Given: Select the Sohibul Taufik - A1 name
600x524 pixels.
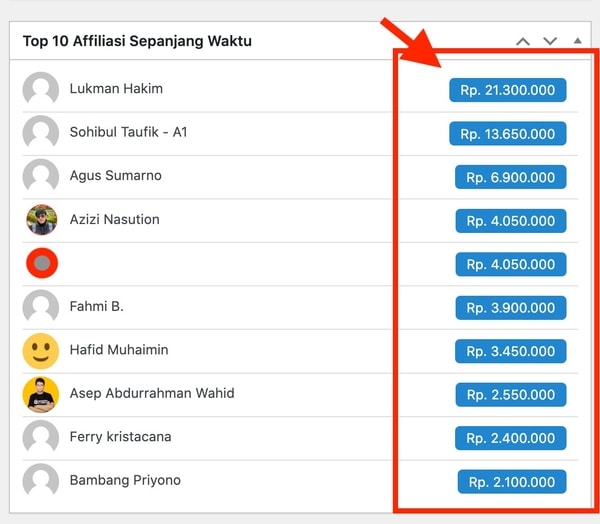Looking at the screenshot, I should [x=128, y=132].
